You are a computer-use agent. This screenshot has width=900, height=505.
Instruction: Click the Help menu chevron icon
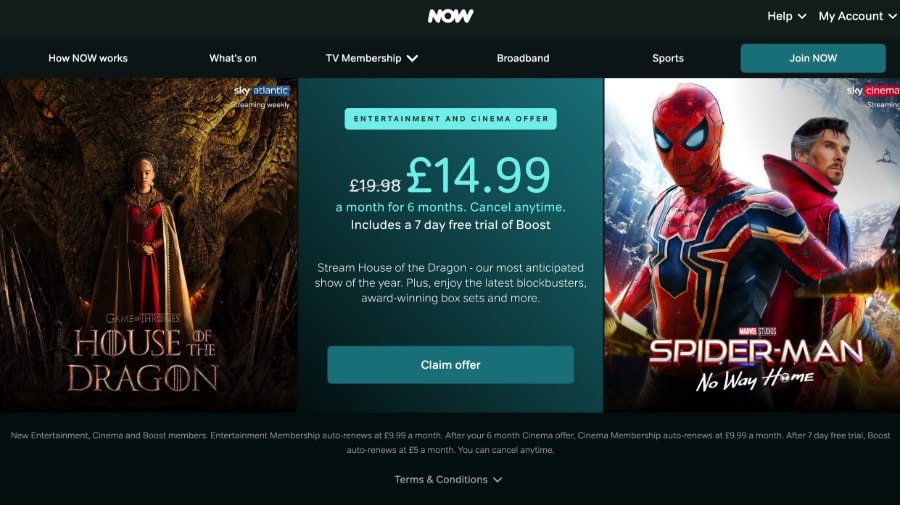[802, 17]
